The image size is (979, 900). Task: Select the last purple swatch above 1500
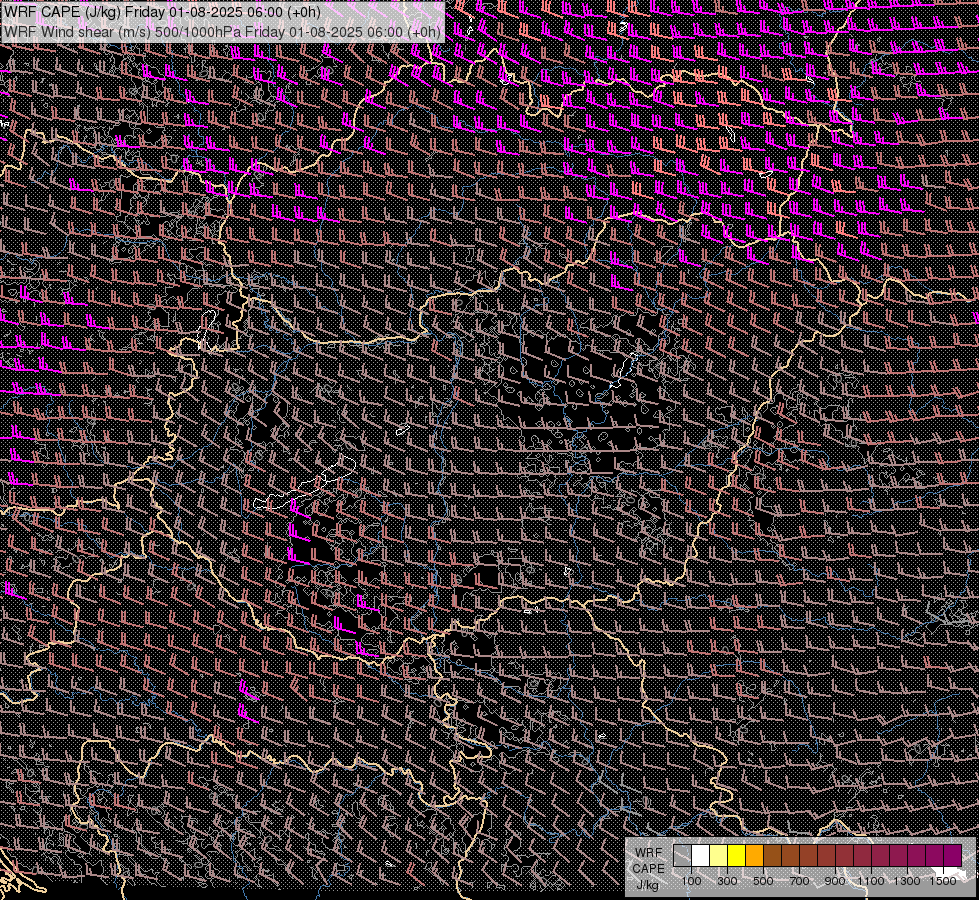click(953, 855)
